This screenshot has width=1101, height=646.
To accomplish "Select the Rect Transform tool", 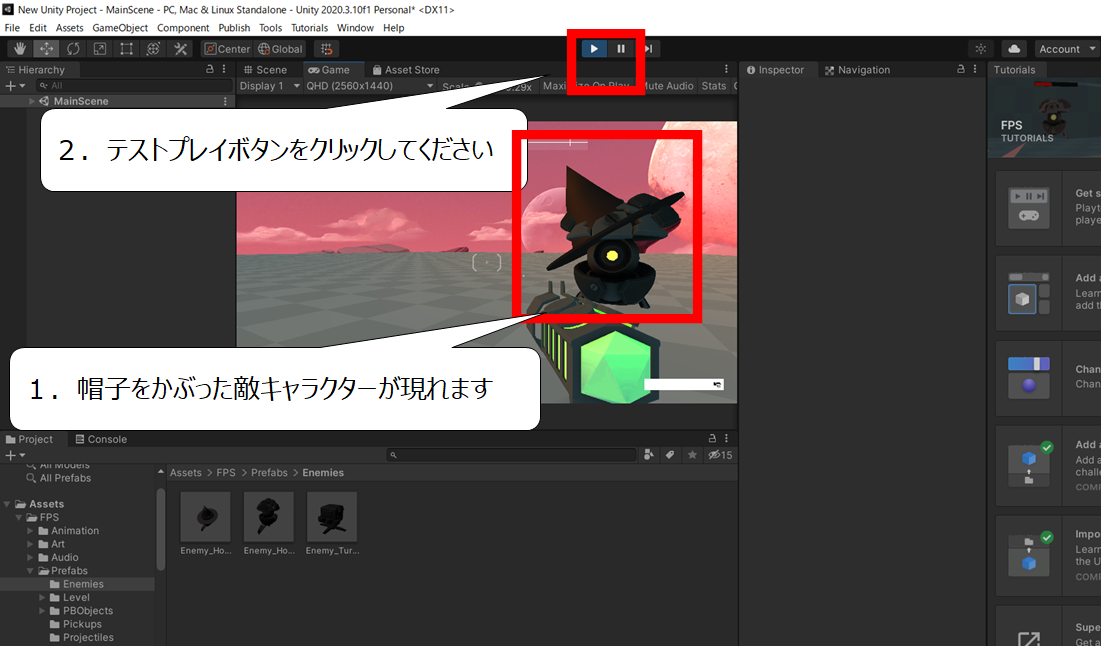I will coord(126,48).
